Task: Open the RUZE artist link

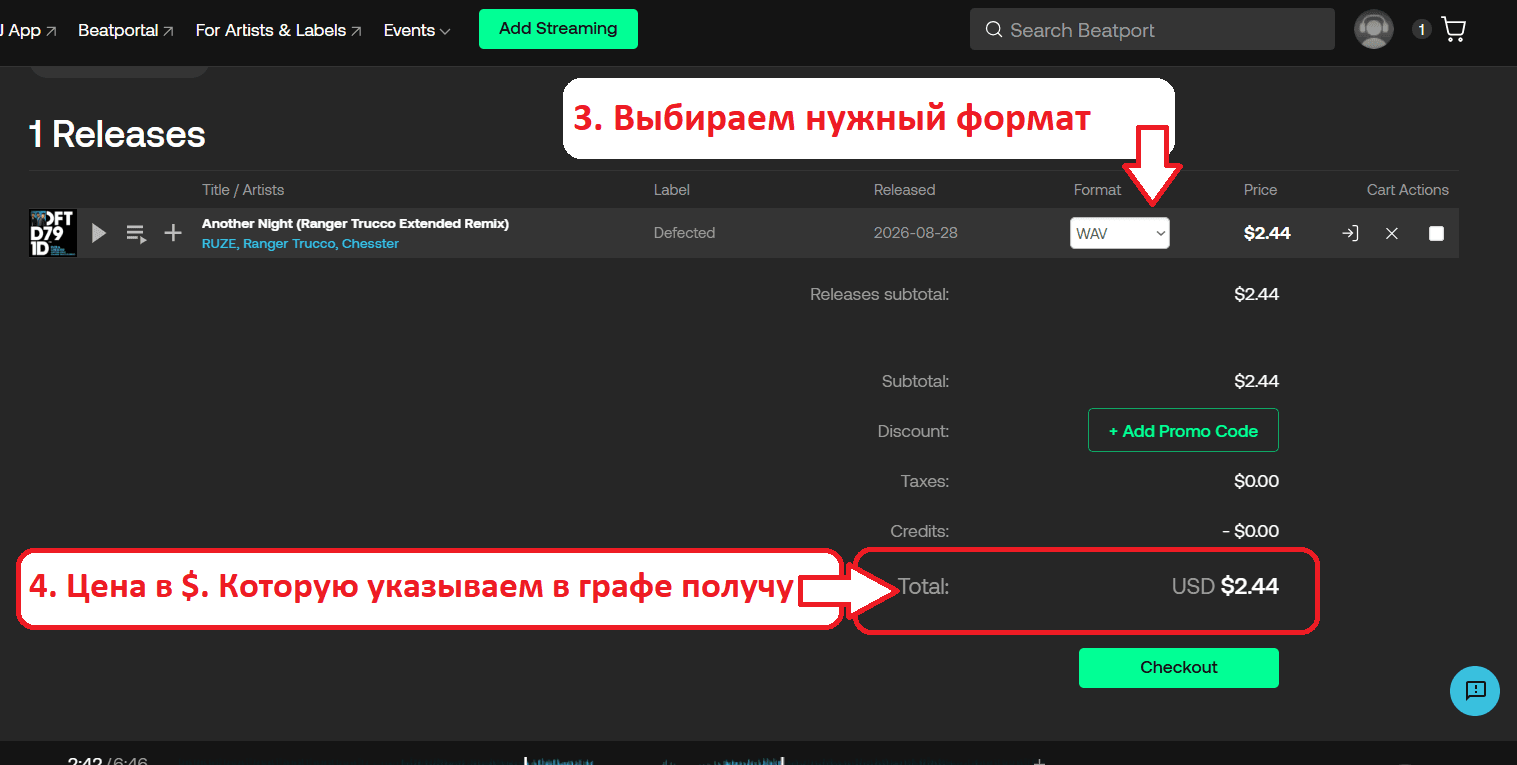Action: point(219,244)
